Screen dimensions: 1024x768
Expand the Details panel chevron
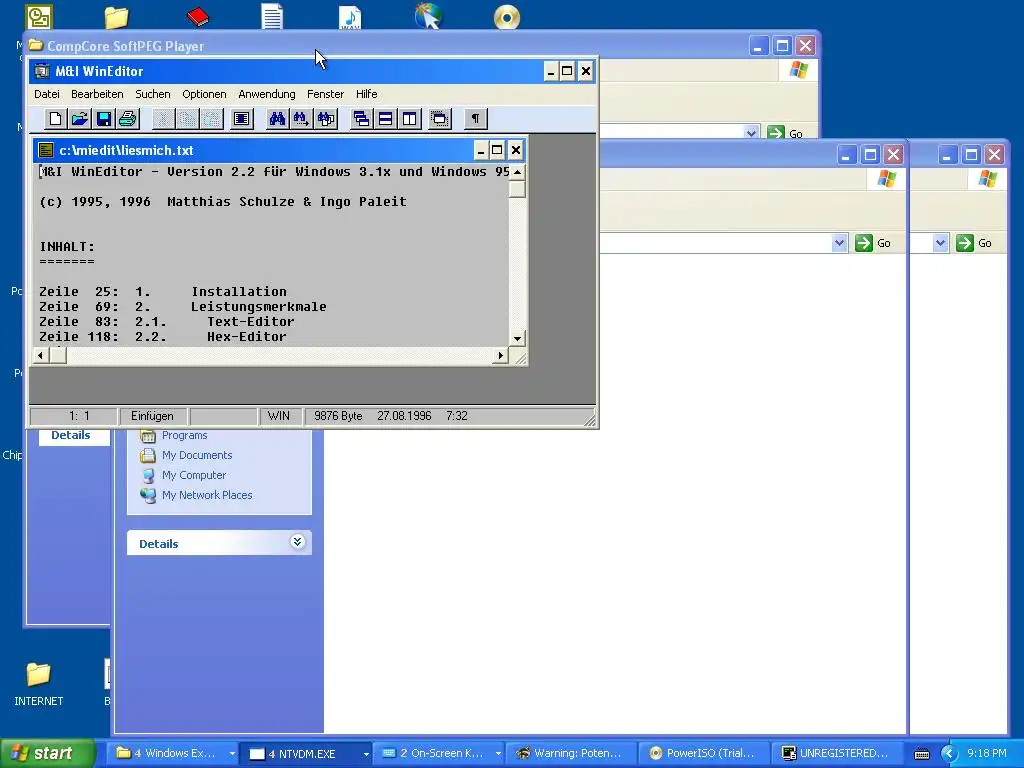pos(297,542)
